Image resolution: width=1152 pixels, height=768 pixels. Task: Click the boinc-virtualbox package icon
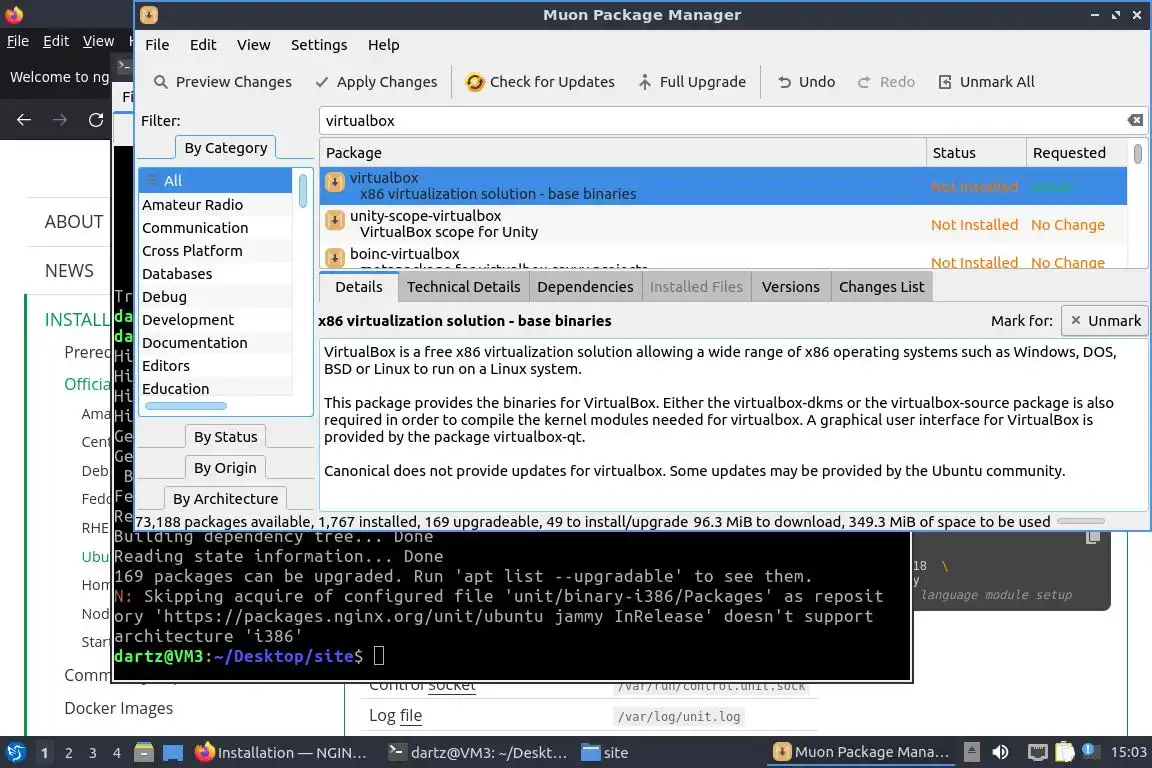point(334,257)
